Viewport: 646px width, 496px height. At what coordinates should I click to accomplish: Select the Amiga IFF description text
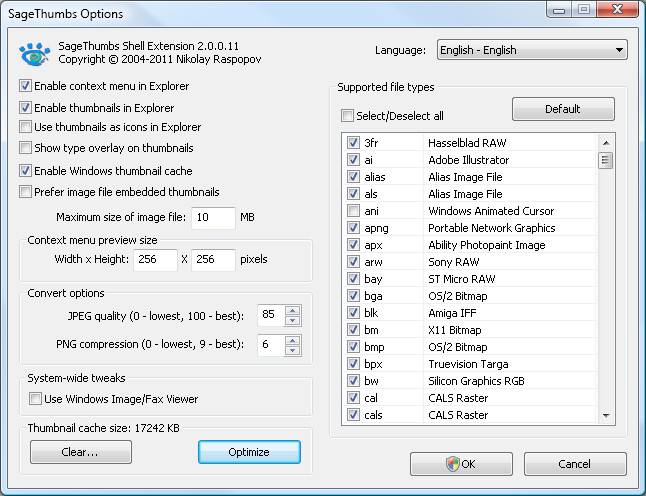click(452, 313)
